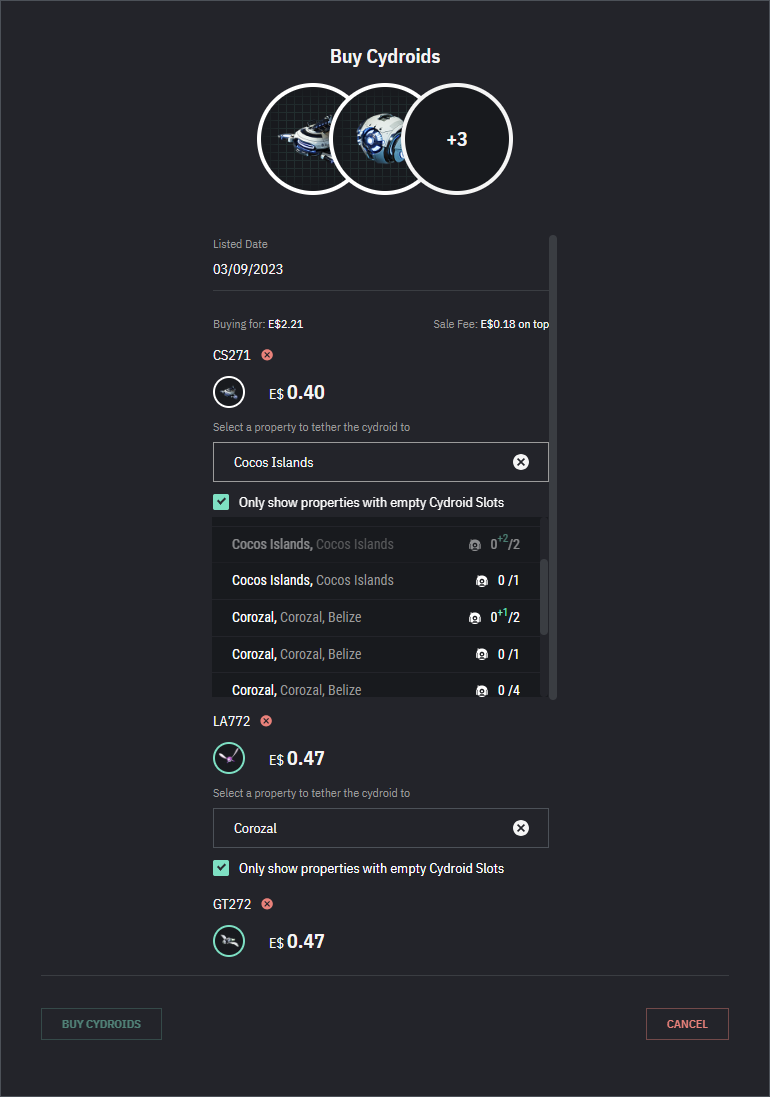Select Corozal, Belize property with 0/1 slots
This screenshot has height=1097, width=770.
pyautogui.click(x=375, y=654)
